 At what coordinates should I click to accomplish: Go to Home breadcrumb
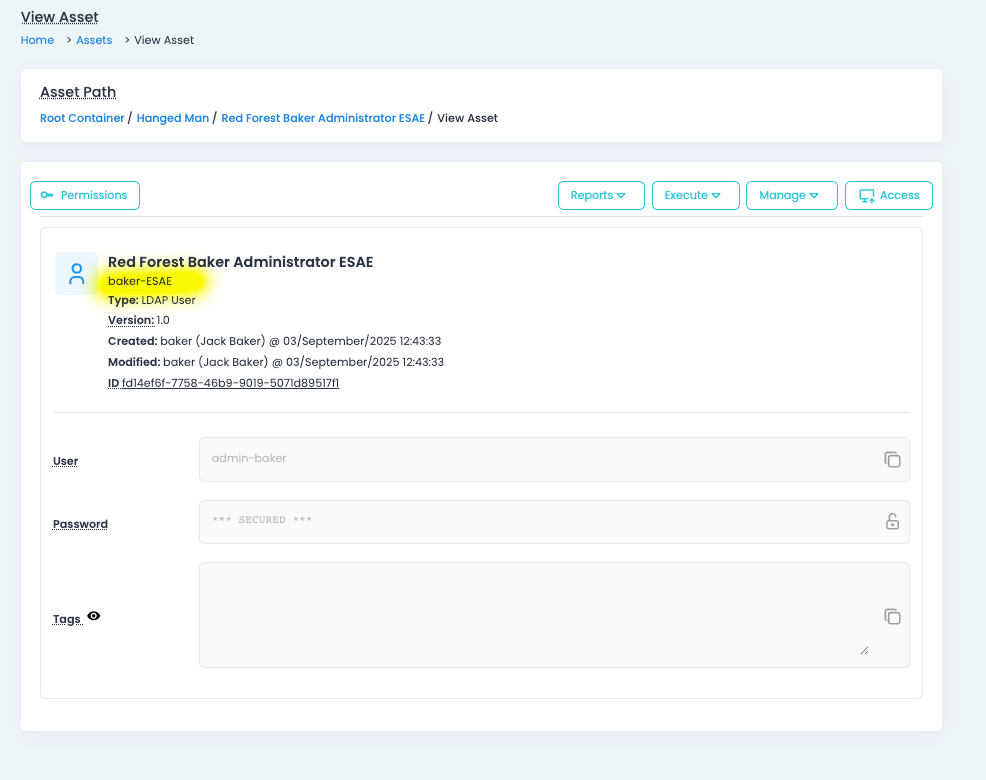[37, 40]
